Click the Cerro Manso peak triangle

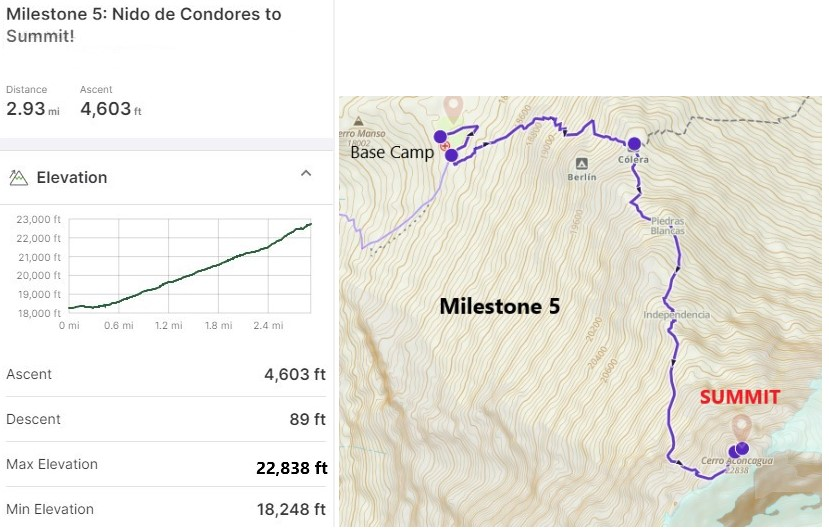357,121
